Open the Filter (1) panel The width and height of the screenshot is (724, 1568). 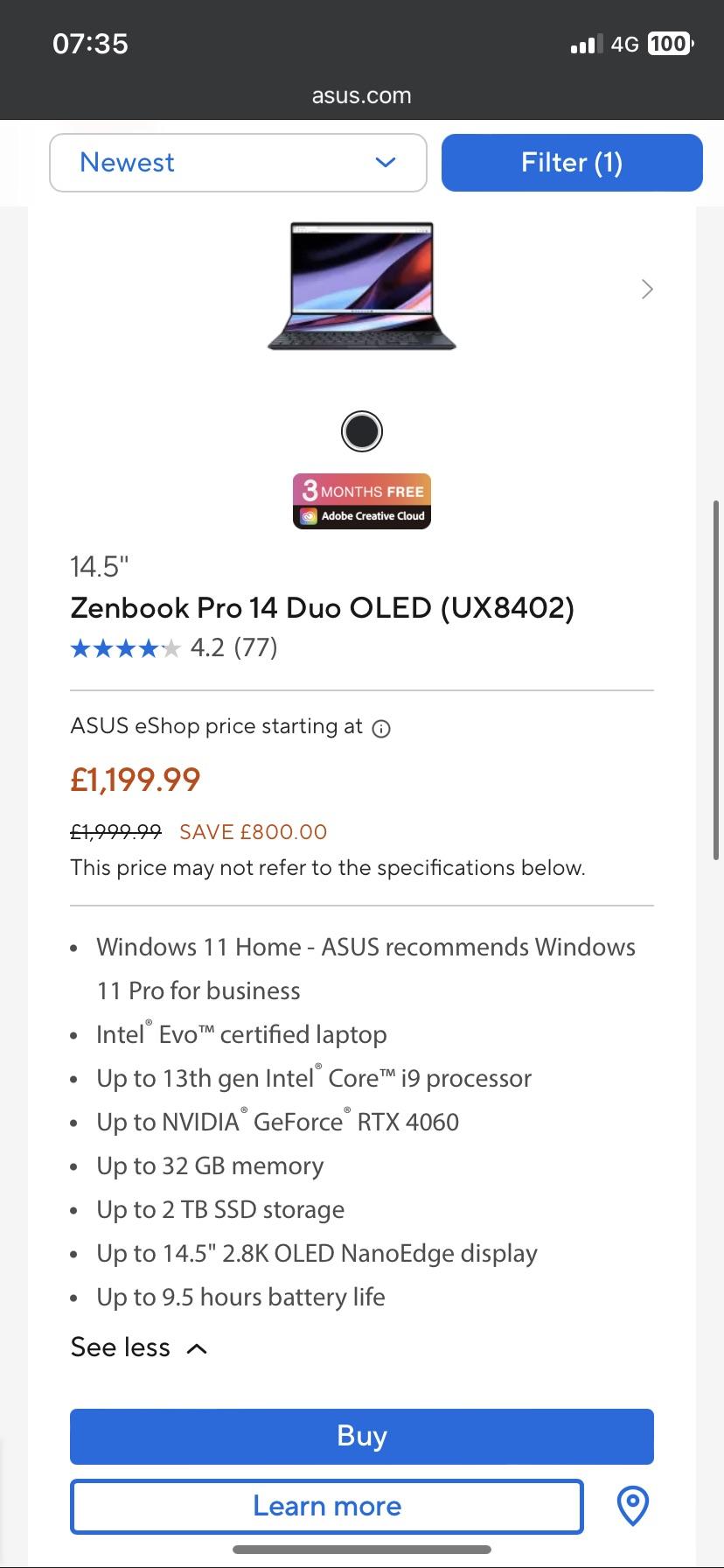(572, 163)
